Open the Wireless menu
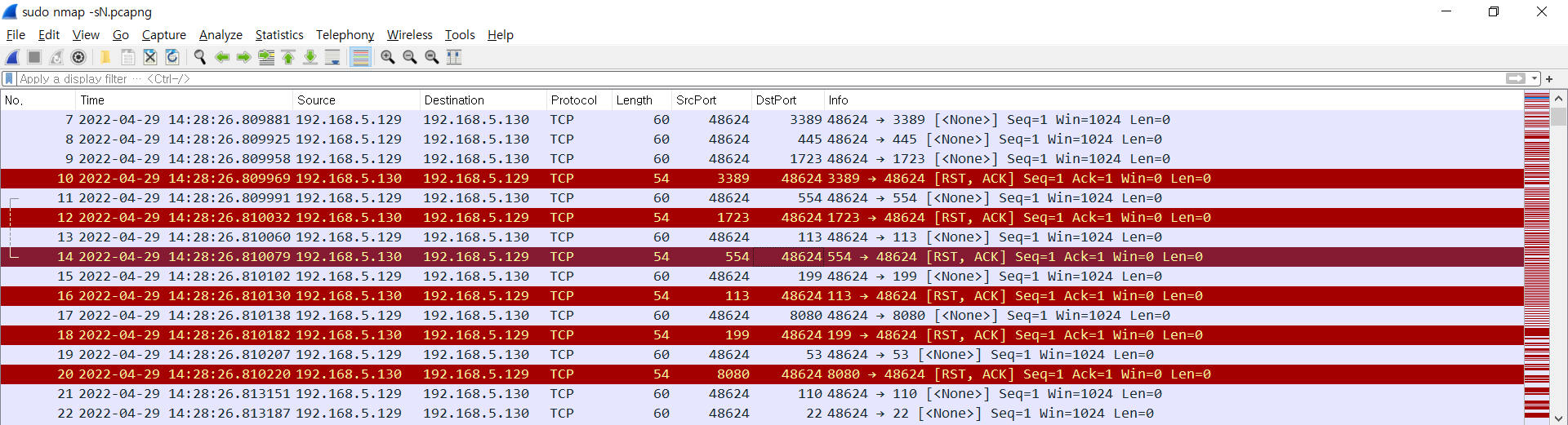The image size is (1568, 425). tap(409, 35)
